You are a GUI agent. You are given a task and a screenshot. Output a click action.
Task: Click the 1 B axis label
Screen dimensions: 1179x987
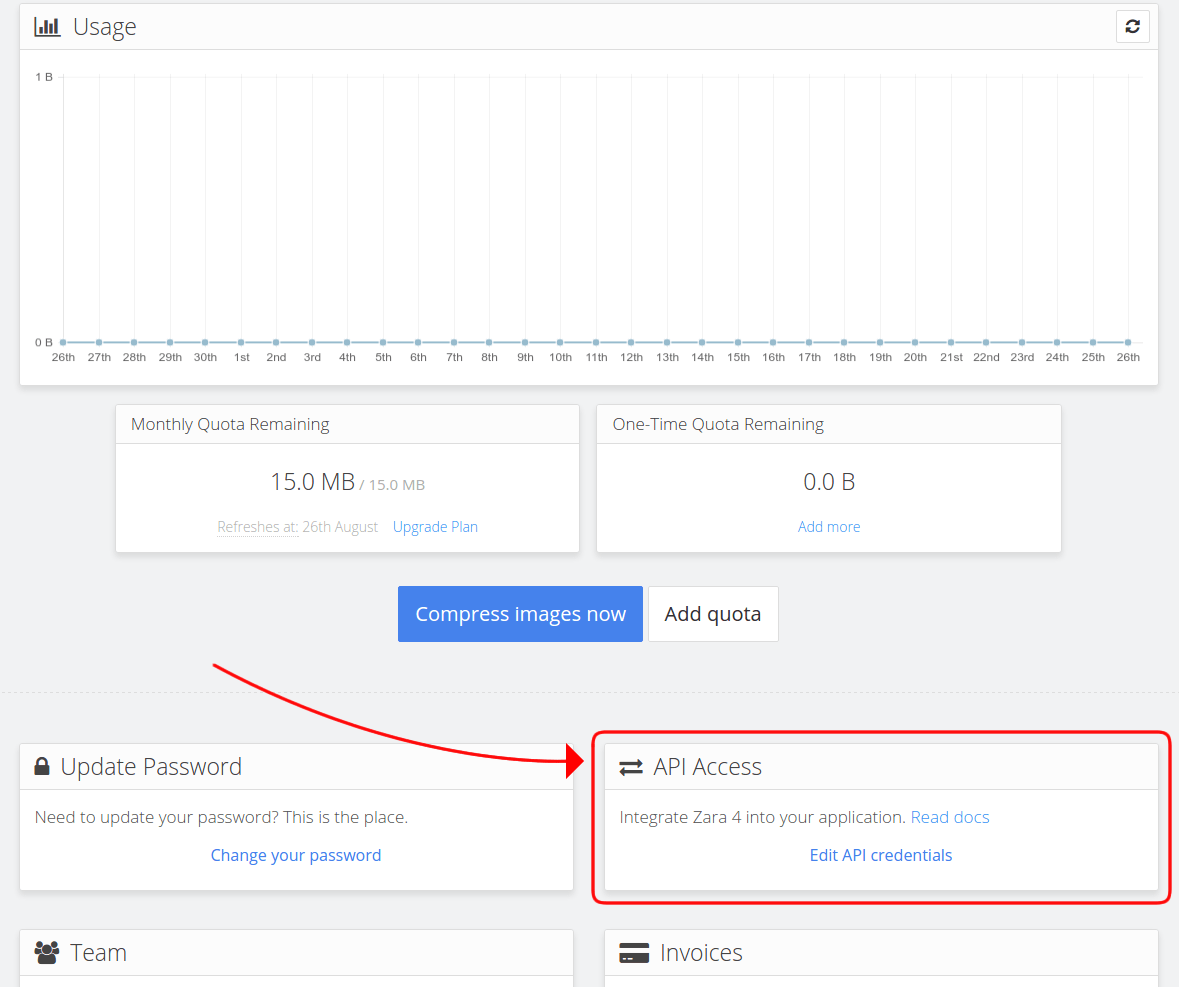point(44,77)
